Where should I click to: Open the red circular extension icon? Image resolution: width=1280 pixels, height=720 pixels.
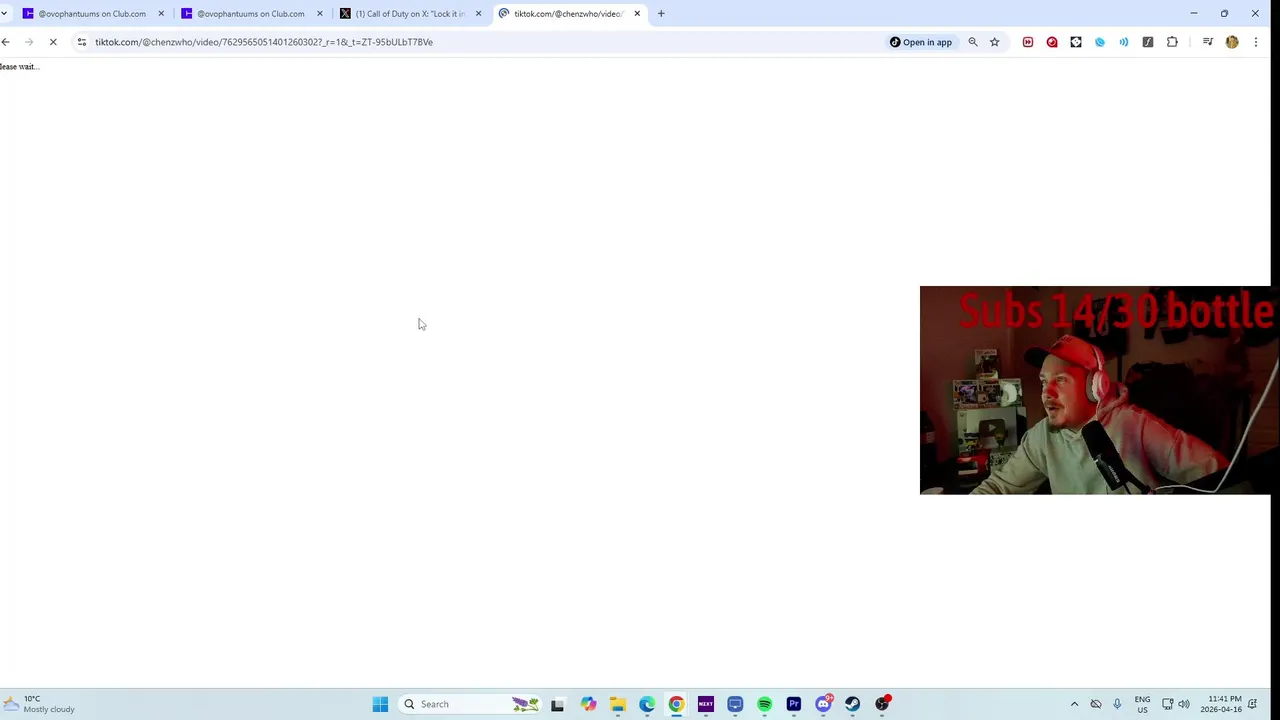1052,42
